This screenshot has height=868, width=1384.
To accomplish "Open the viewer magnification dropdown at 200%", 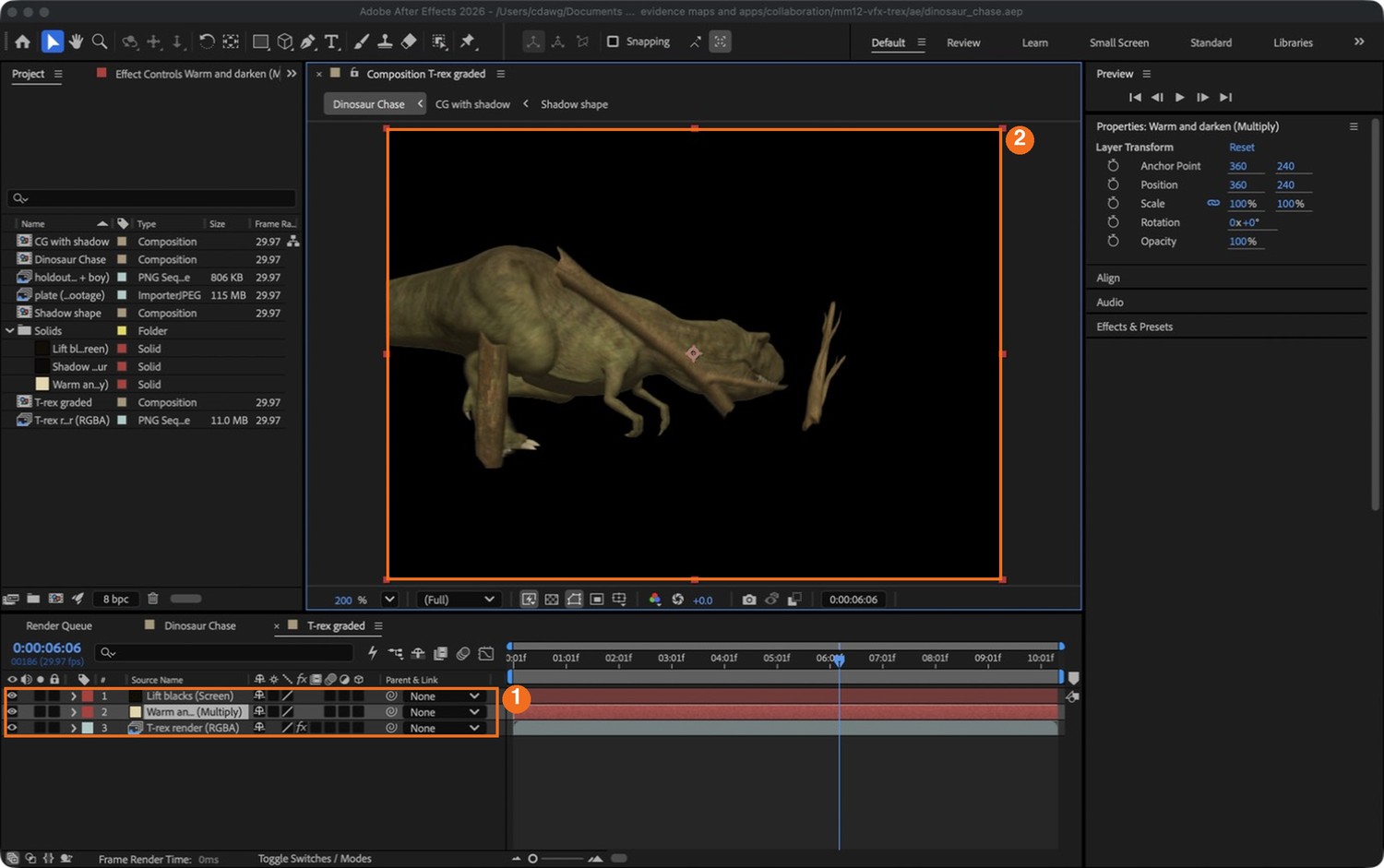I will 389,600.
